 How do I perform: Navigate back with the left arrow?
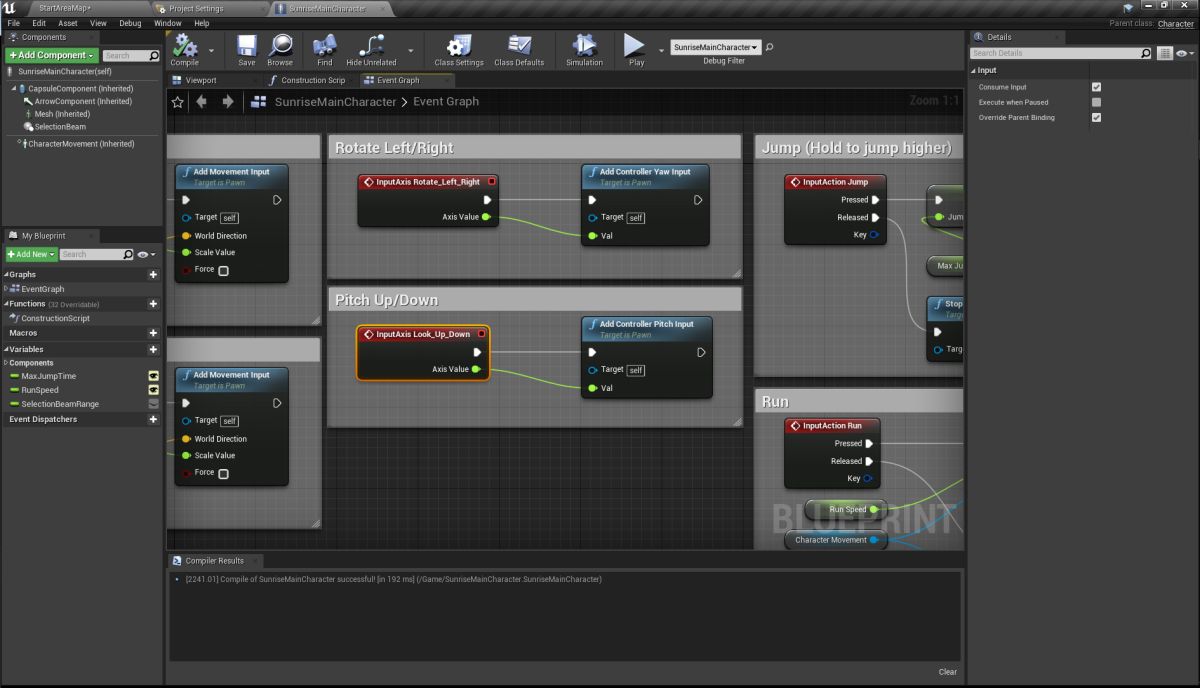202,102
